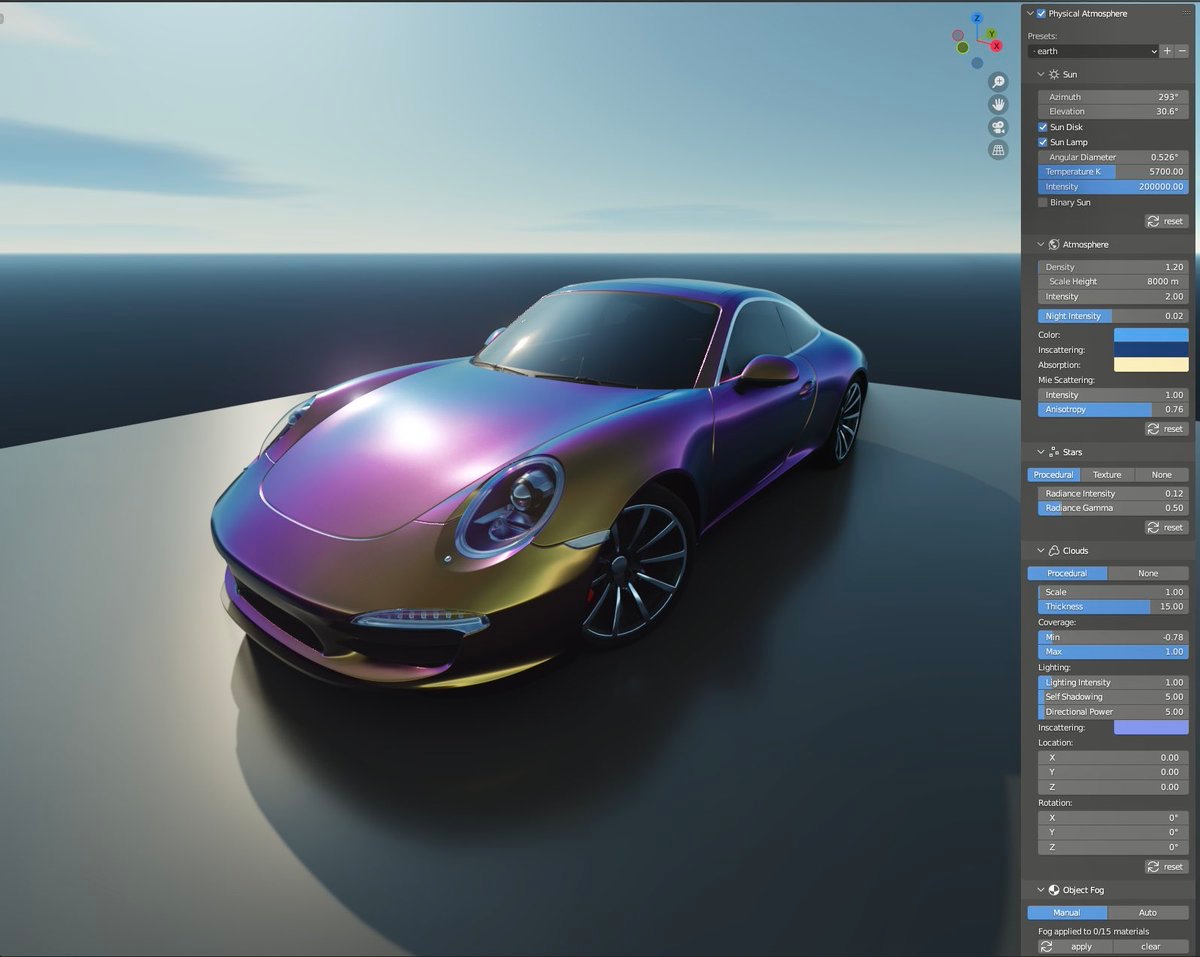Click the Location X field
This screenshot has height=957, width=1200.
[1113, 758]
